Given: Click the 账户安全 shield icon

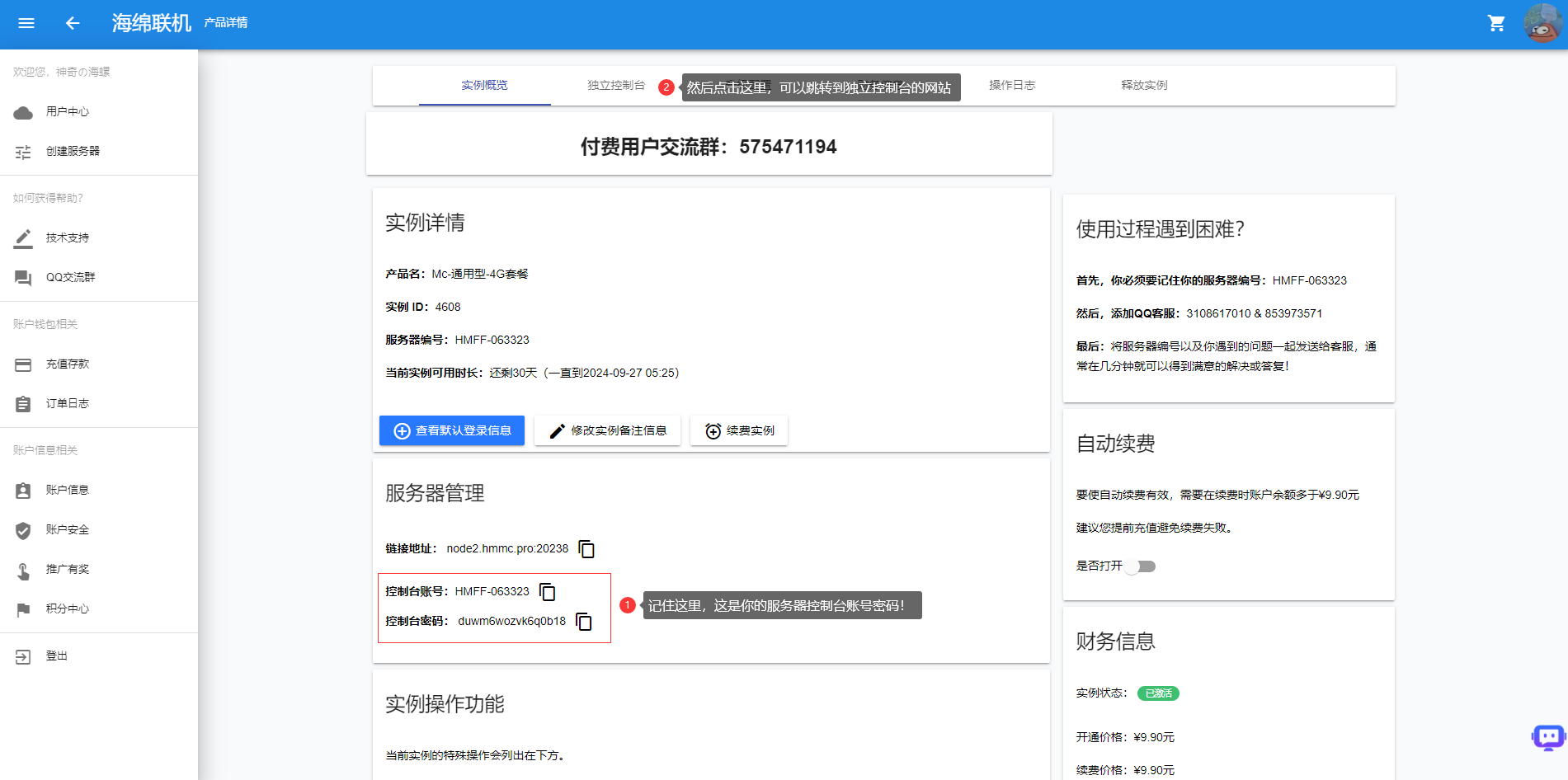Looking at the screenshot, I should tap(23, 530).
